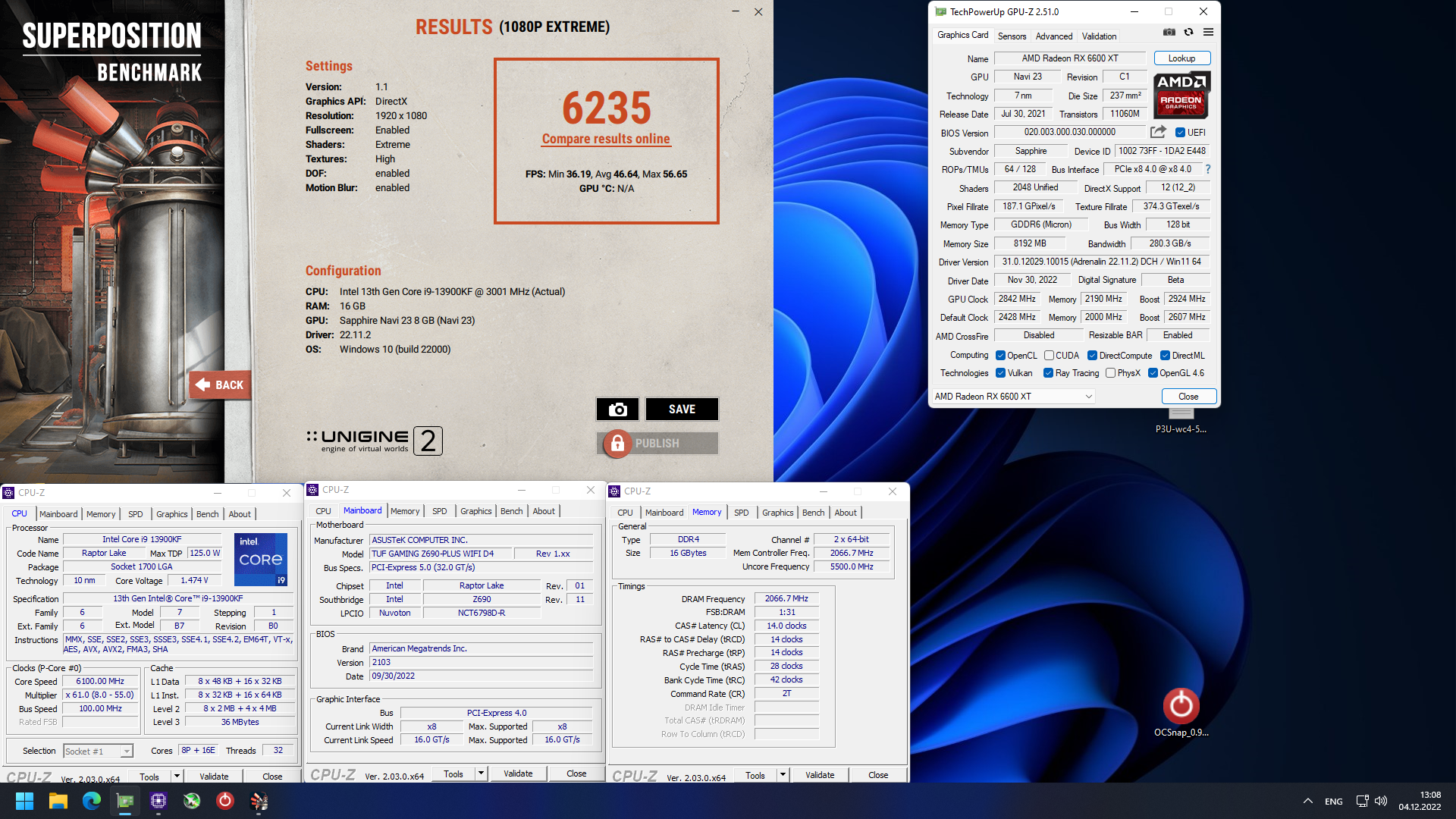This screenshot has width=1456, height=819.
Task: Open the Advanced tab in GPU-Z
Action: coord(1054,36)
